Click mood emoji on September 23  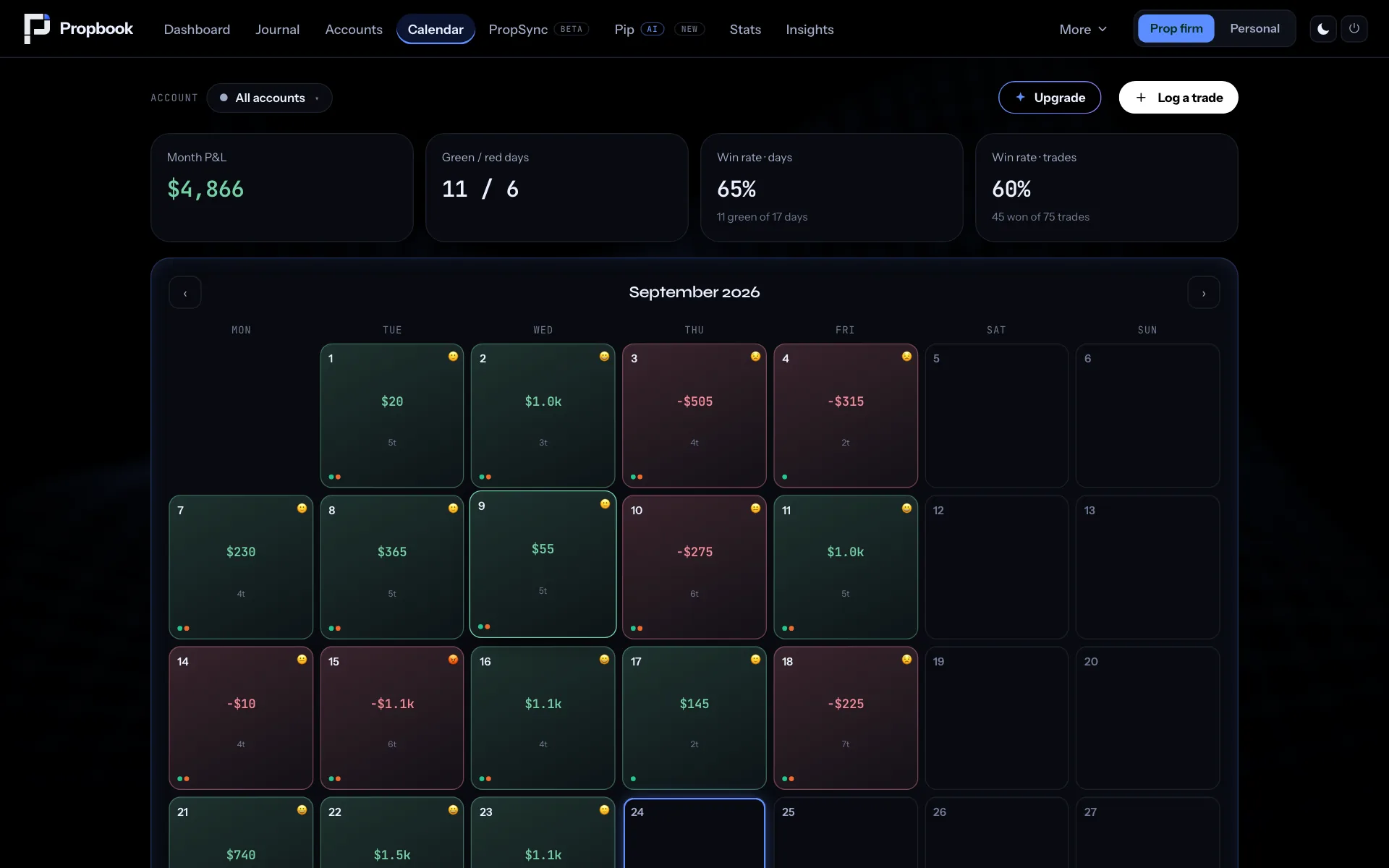(604, 810)
